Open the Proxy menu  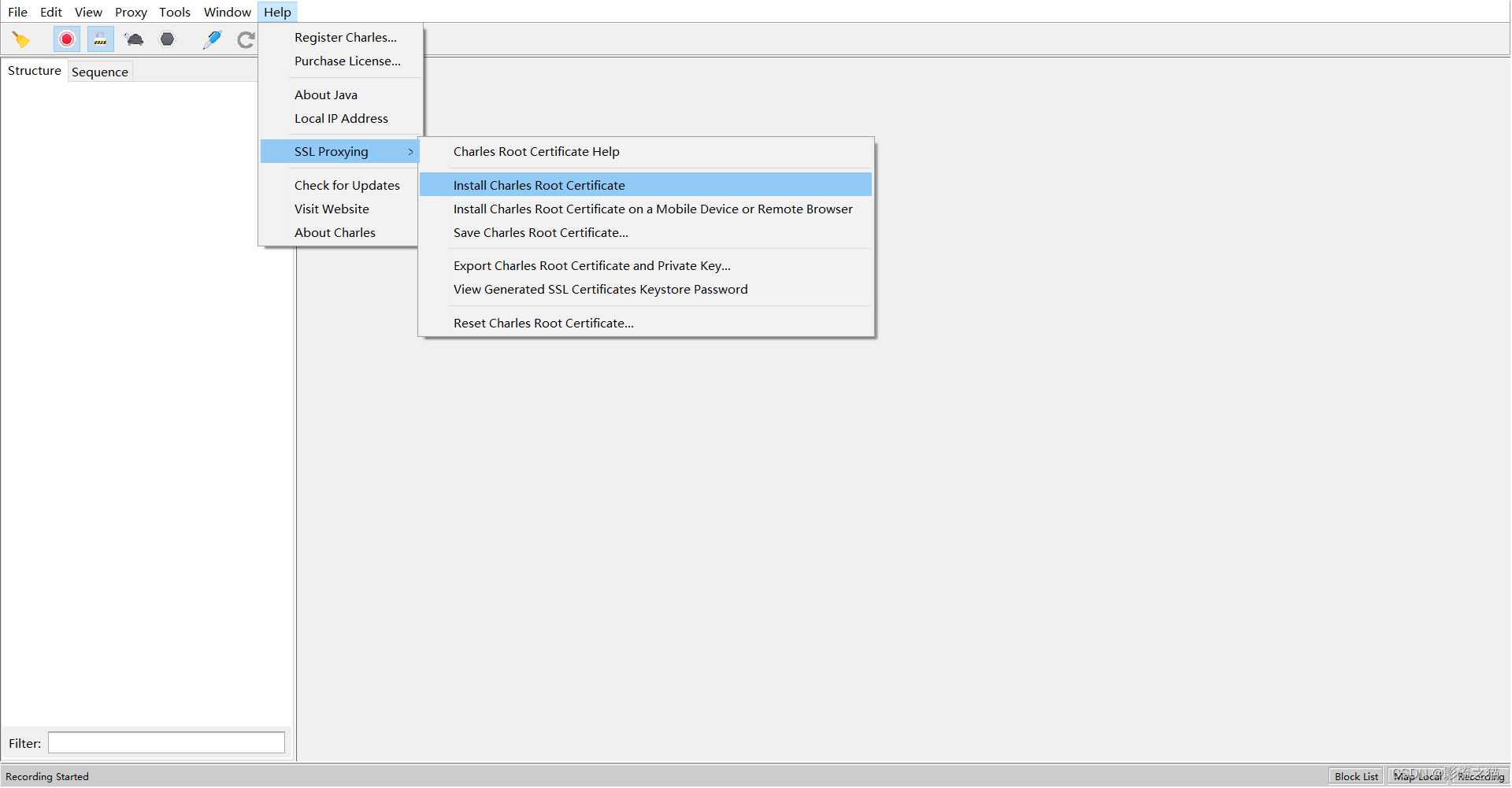click(x=131, y=12)
